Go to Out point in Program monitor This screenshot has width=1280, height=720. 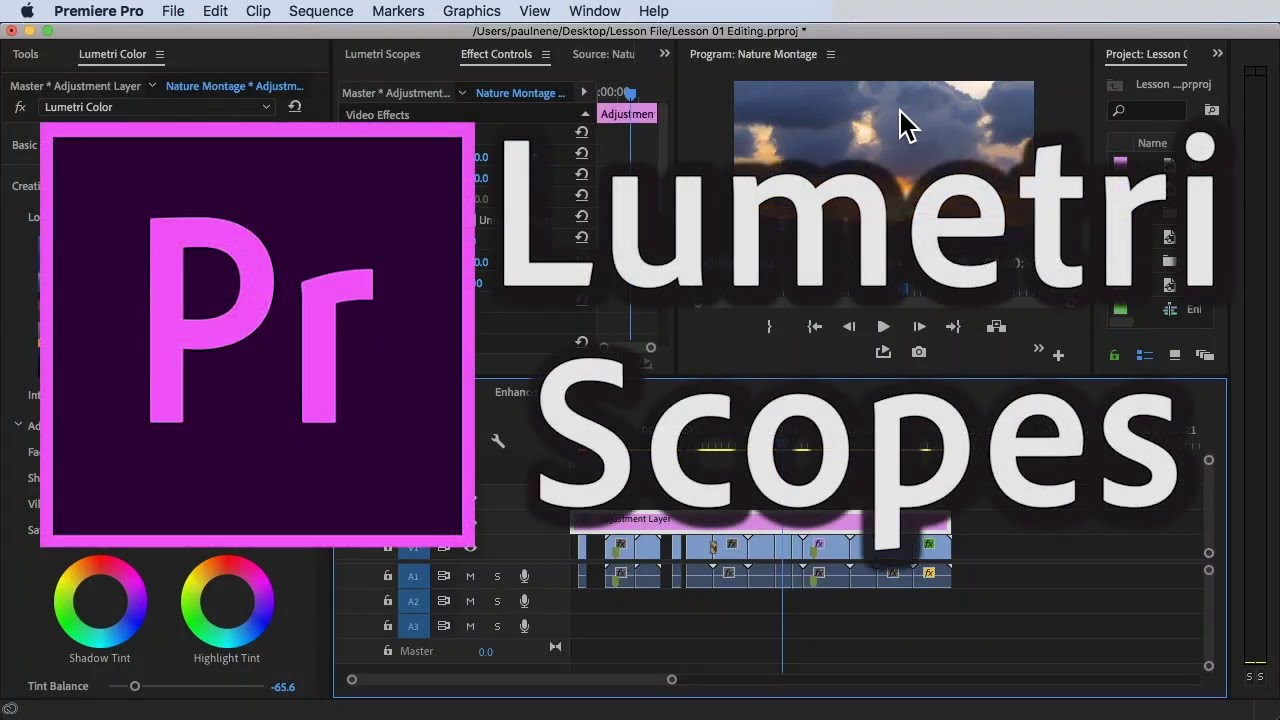(953, 327)
